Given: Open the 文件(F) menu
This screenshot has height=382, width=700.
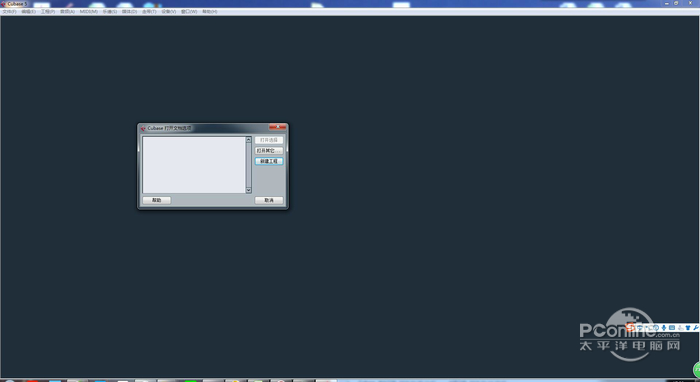Looking at the screenshot, I should coord(9,12).
